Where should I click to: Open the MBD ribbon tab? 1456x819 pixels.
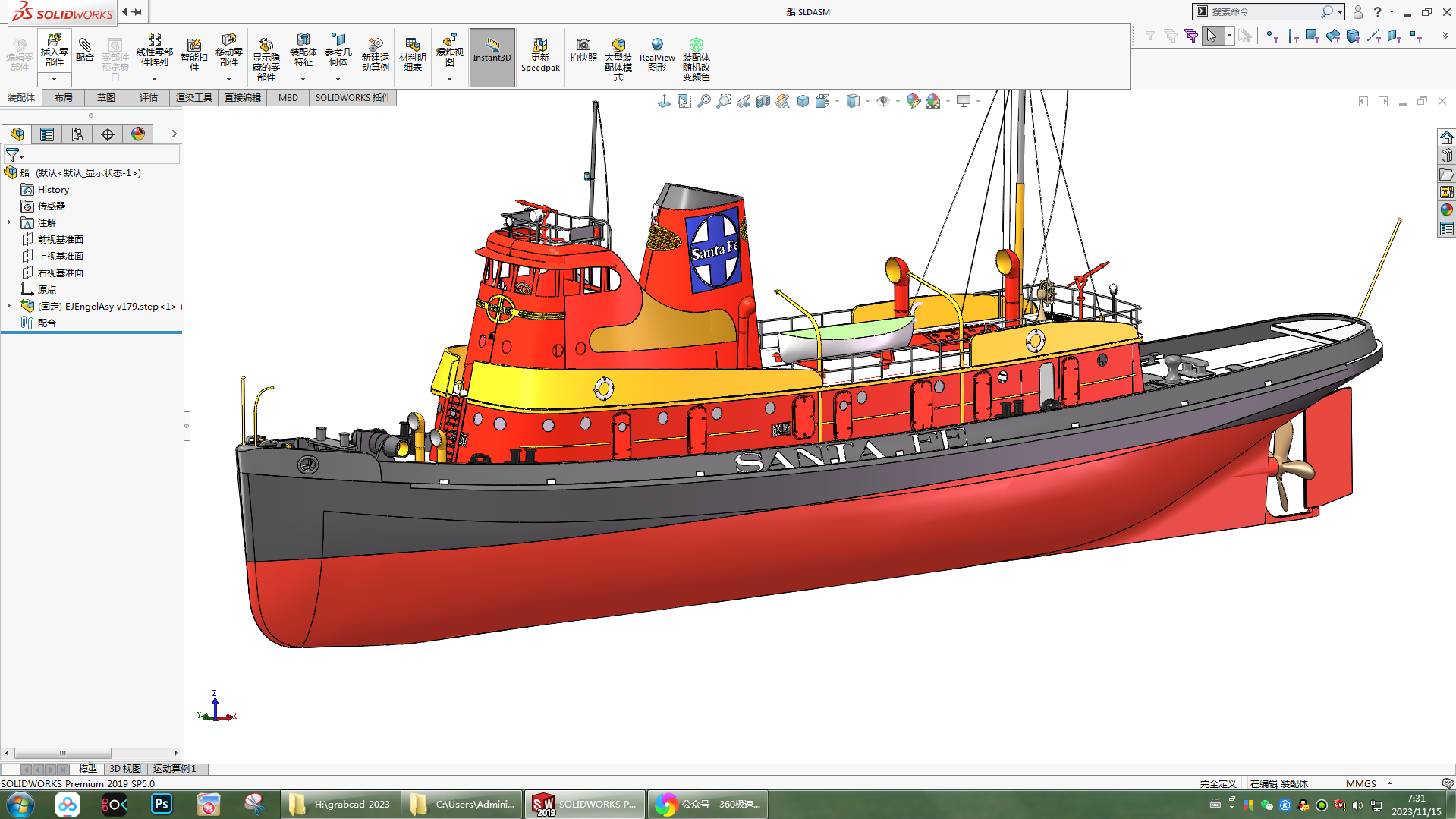tap(288, 98)
